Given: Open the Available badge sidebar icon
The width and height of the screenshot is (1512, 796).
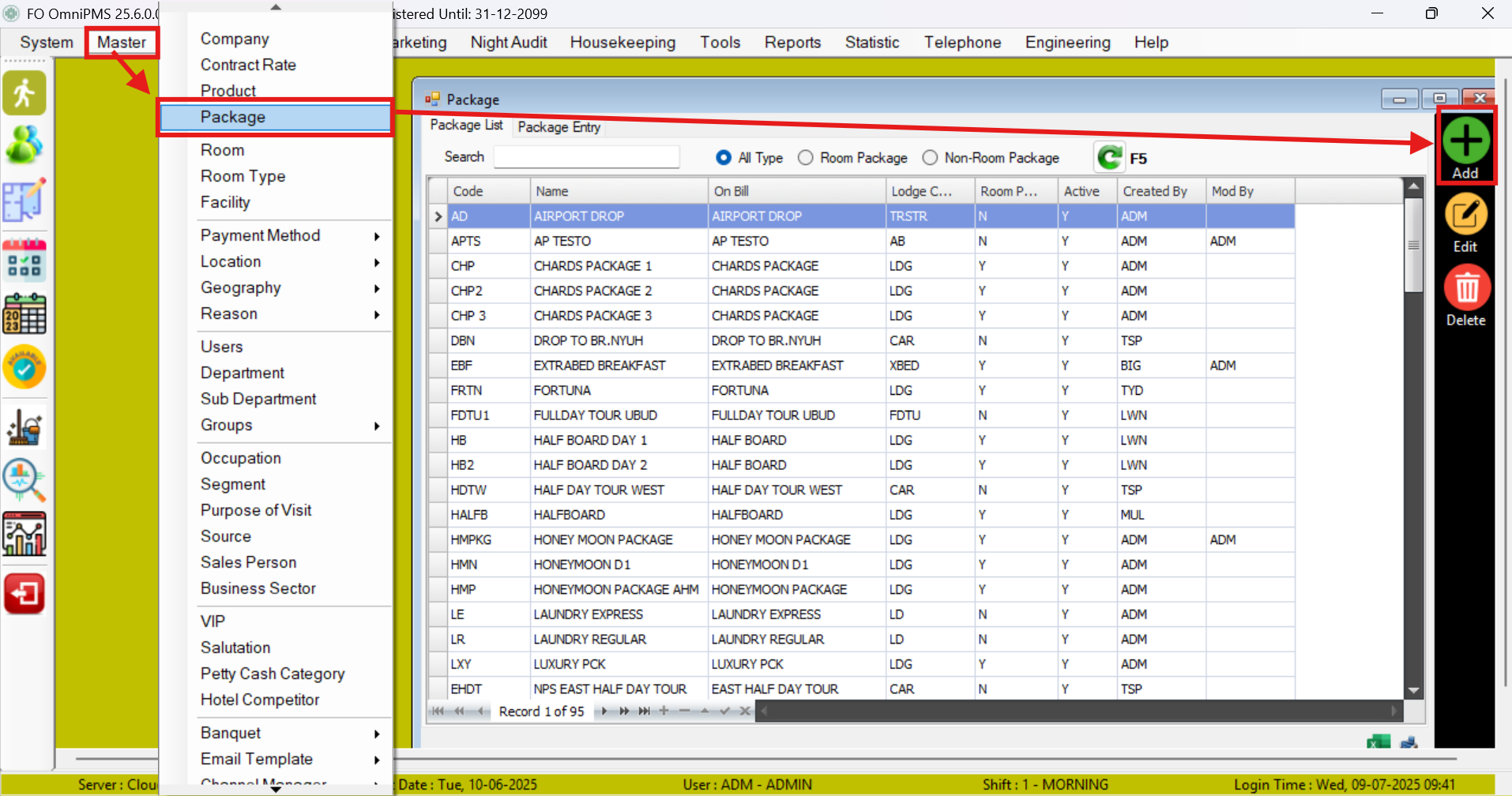Looking at the screenshot, I should click(24, 367).
